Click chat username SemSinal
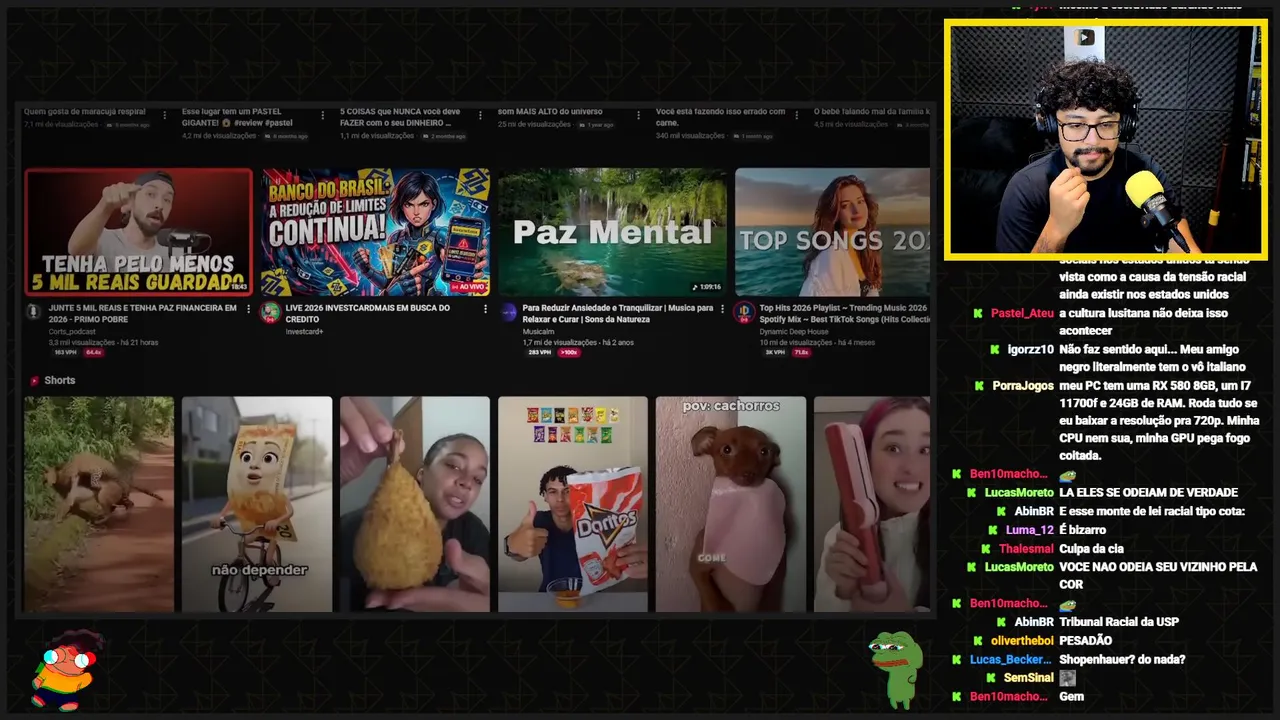The height and width of the screenshot is (720, 1280). 1029,677
